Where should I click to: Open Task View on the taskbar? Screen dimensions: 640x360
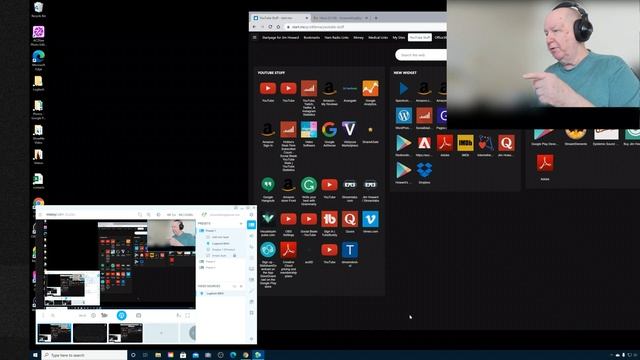click(x=145, y=355)
